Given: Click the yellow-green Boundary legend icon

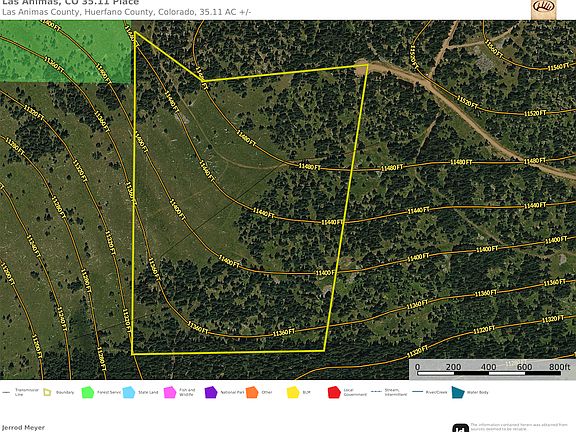Looking at the screenshot, I should coord(47,392).
